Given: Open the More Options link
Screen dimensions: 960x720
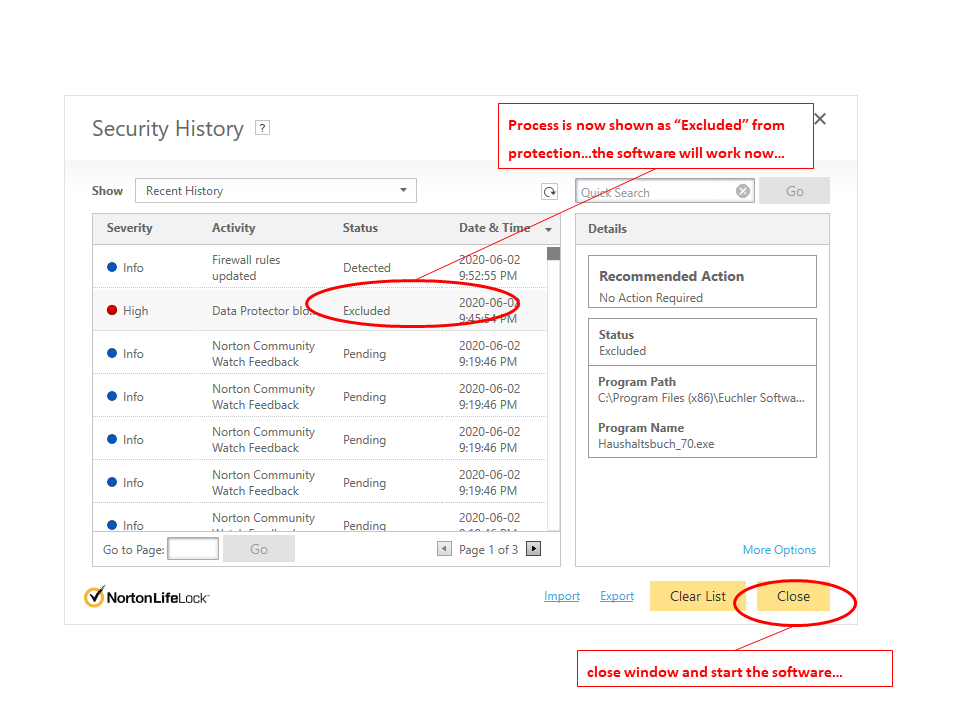Looking at the screenshot, I should tap(779, 550).
